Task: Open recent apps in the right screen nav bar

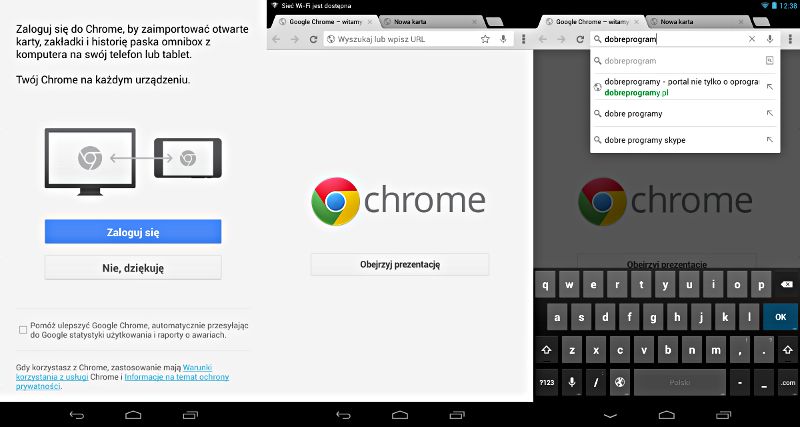Action: click(x=723, y=415)
